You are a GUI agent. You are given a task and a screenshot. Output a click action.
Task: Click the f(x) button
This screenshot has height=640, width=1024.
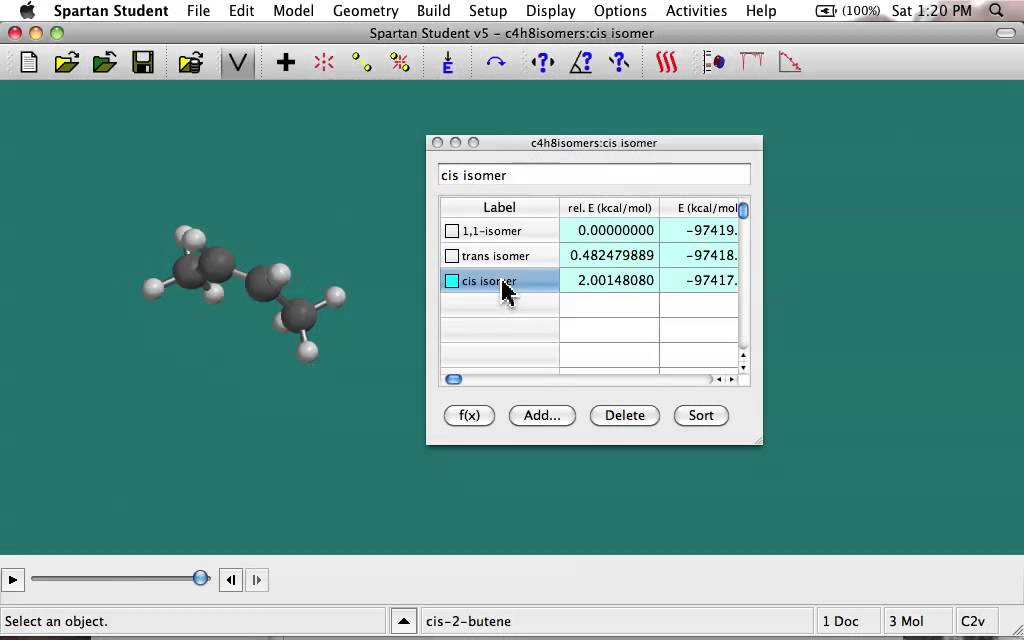click(x=470, y=415)
